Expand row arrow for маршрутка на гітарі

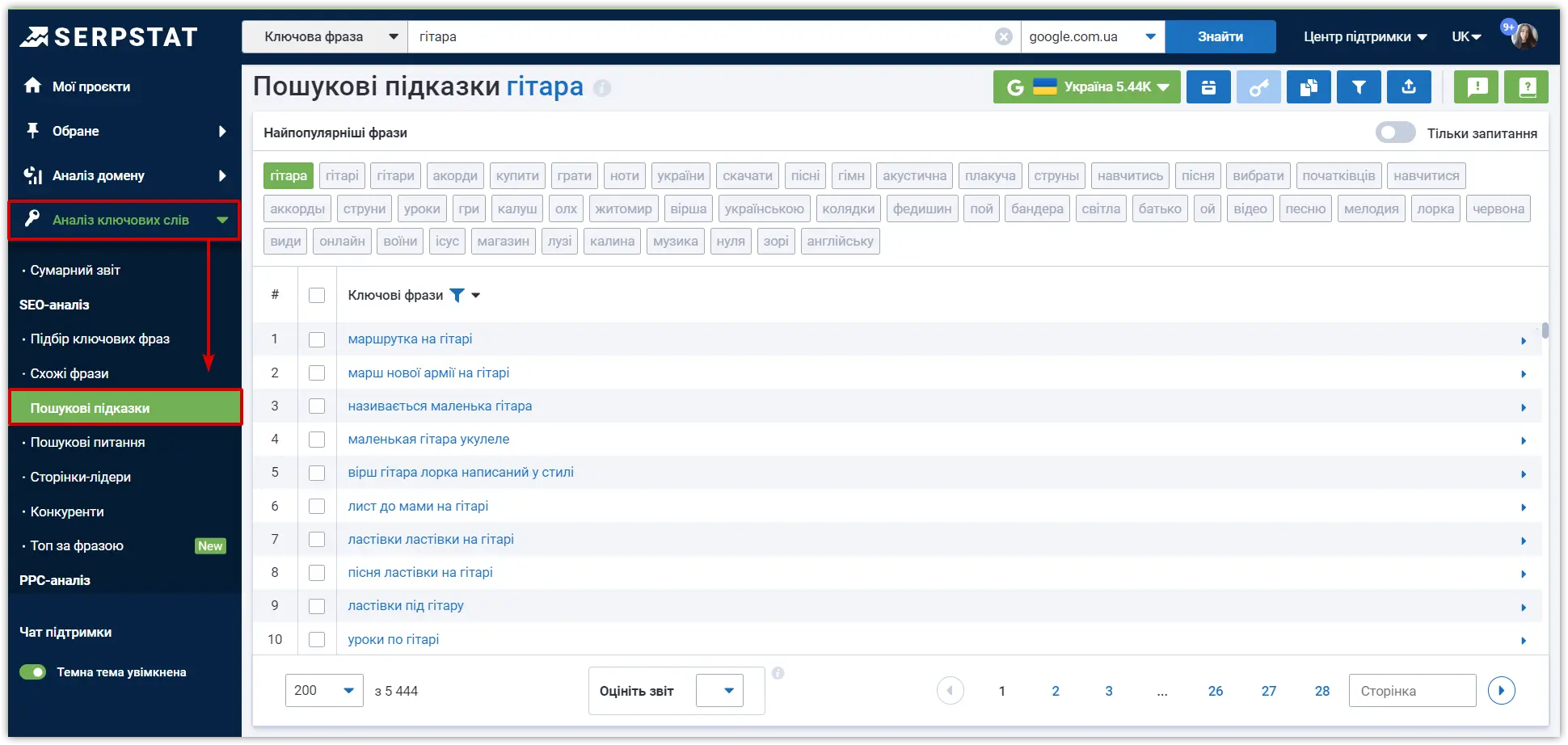click(x=1524, y=340)
